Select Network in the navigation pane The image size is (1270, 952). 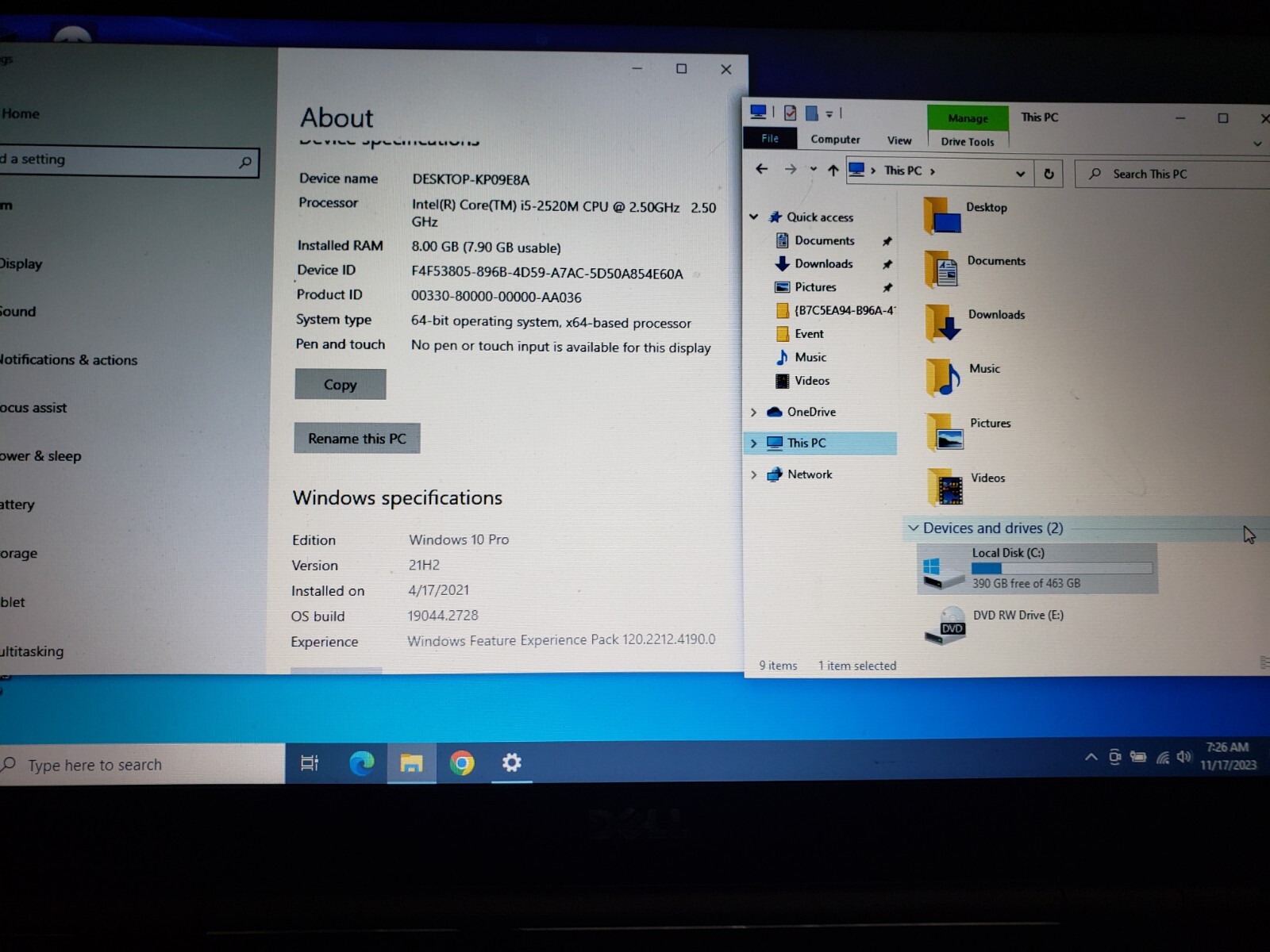809,474
